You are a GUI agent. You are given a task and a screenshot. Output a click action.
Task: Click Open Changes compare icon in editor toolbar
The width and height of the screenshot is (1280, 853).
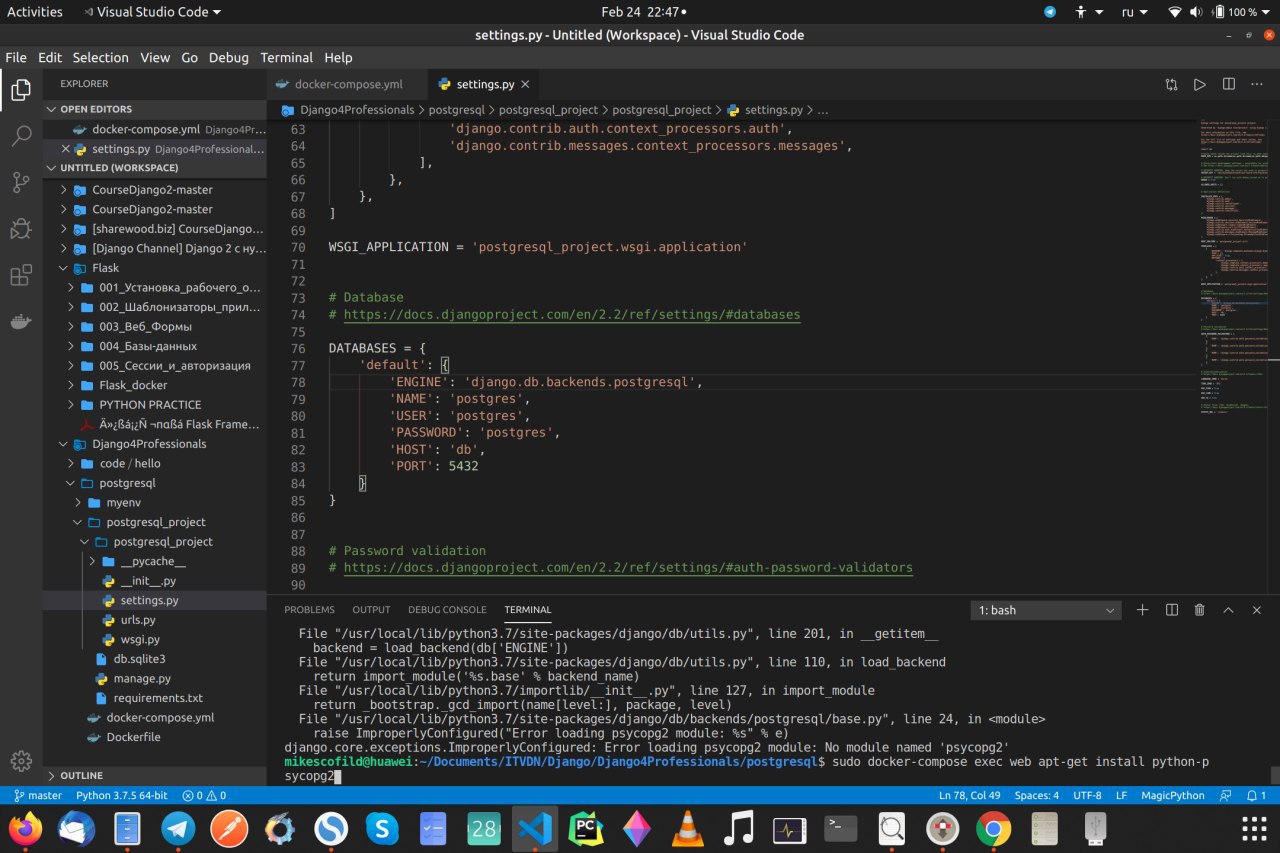click(x=1171, y=85)
